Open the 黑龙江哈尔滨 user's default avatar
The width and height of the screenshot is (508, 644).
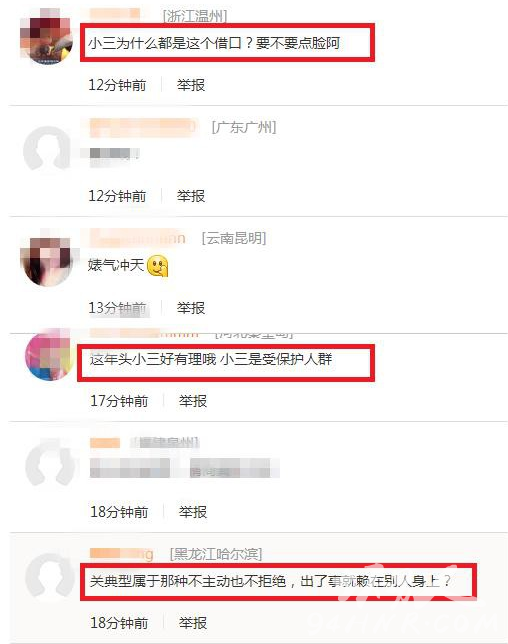pos(50,576)
